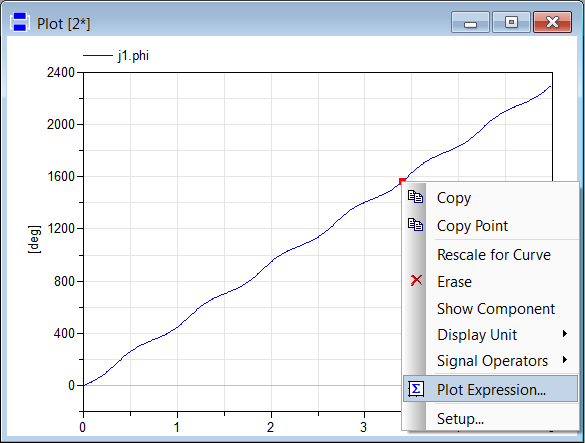Minimize the Plot window
This screenshot has height=443, width=585.
pyautogui.click(x=470, y=22)
